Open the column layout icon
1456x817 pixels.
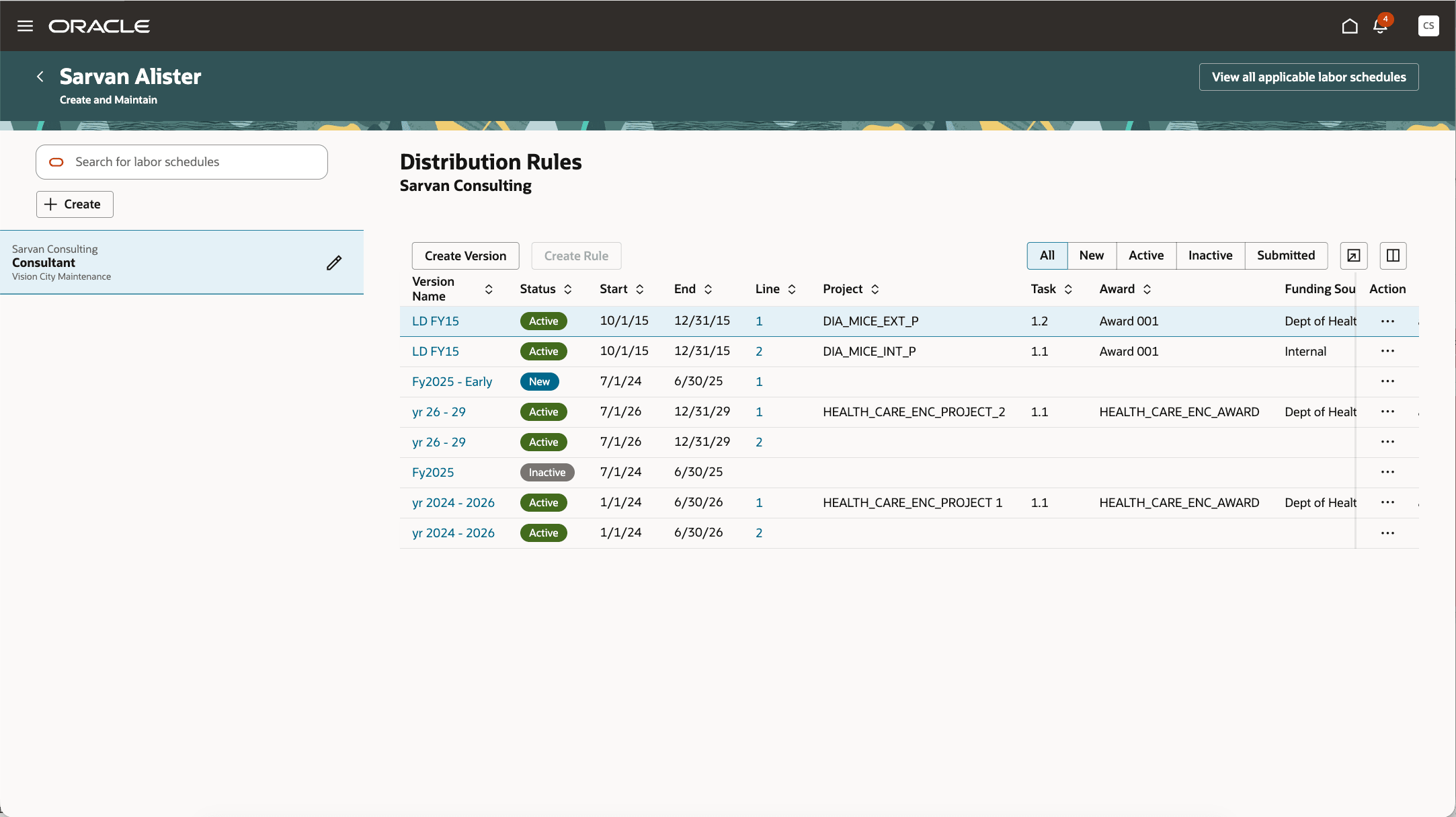pyautogui.click(x=1393, y=256)
